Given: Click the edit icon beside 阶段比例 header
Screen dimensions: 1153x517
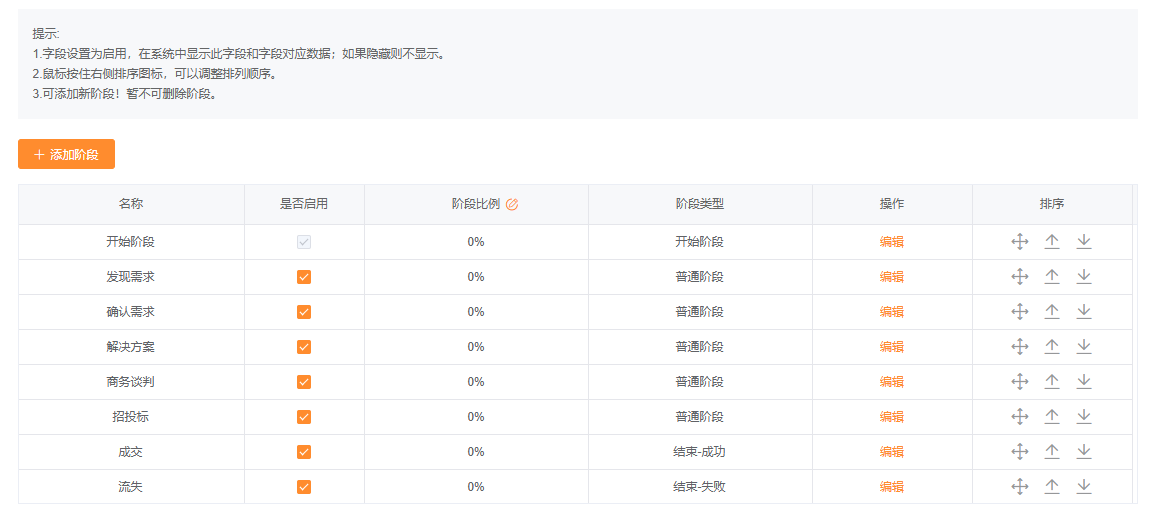Looking at the screenshot, I should click(512, 204).
